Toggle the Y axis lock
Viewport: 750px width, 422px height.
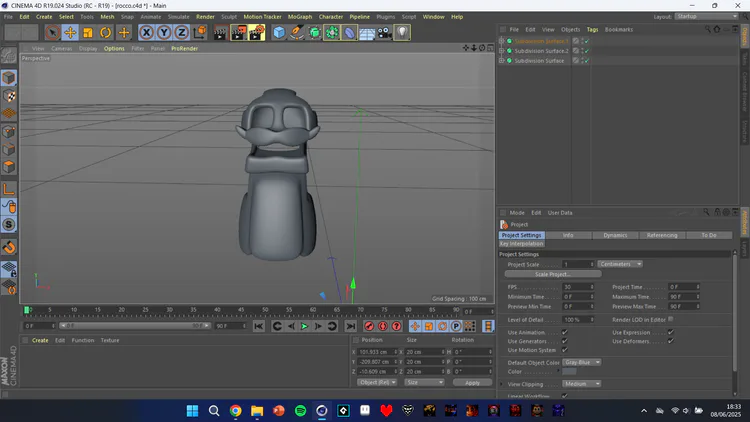click(164, 33)
